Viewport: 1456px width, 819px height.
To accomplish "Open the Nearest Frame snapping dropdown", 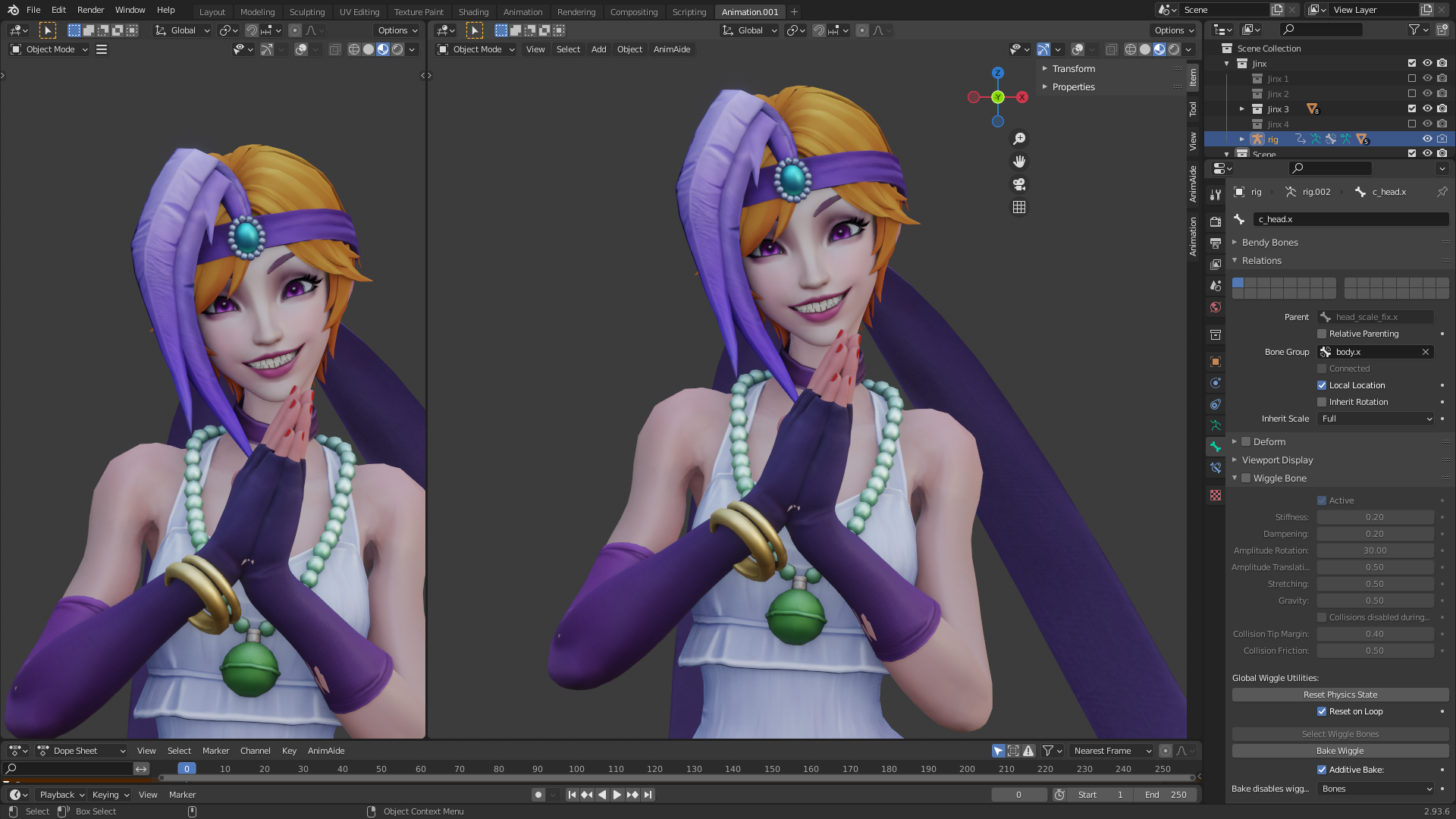I will pyautogui.click(x=1112, y=751).
